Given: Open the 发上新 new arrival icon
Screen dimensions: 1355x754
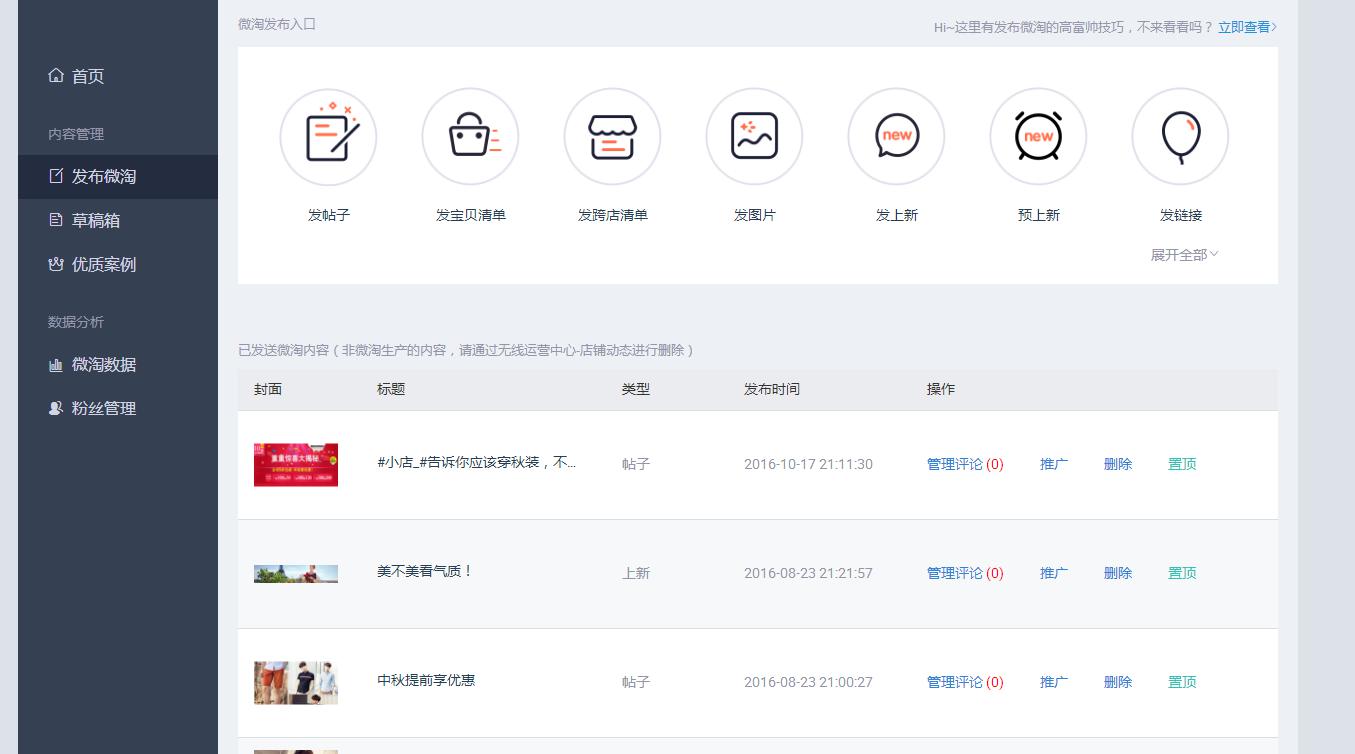Looking at the screenshot, I should (896, 136).
